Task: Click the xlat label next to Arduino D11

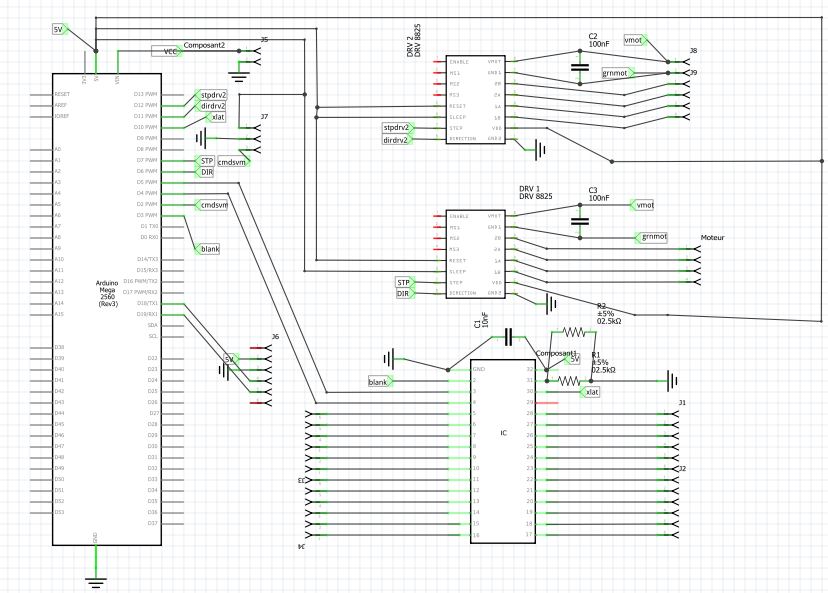Action: click(217, 117)
